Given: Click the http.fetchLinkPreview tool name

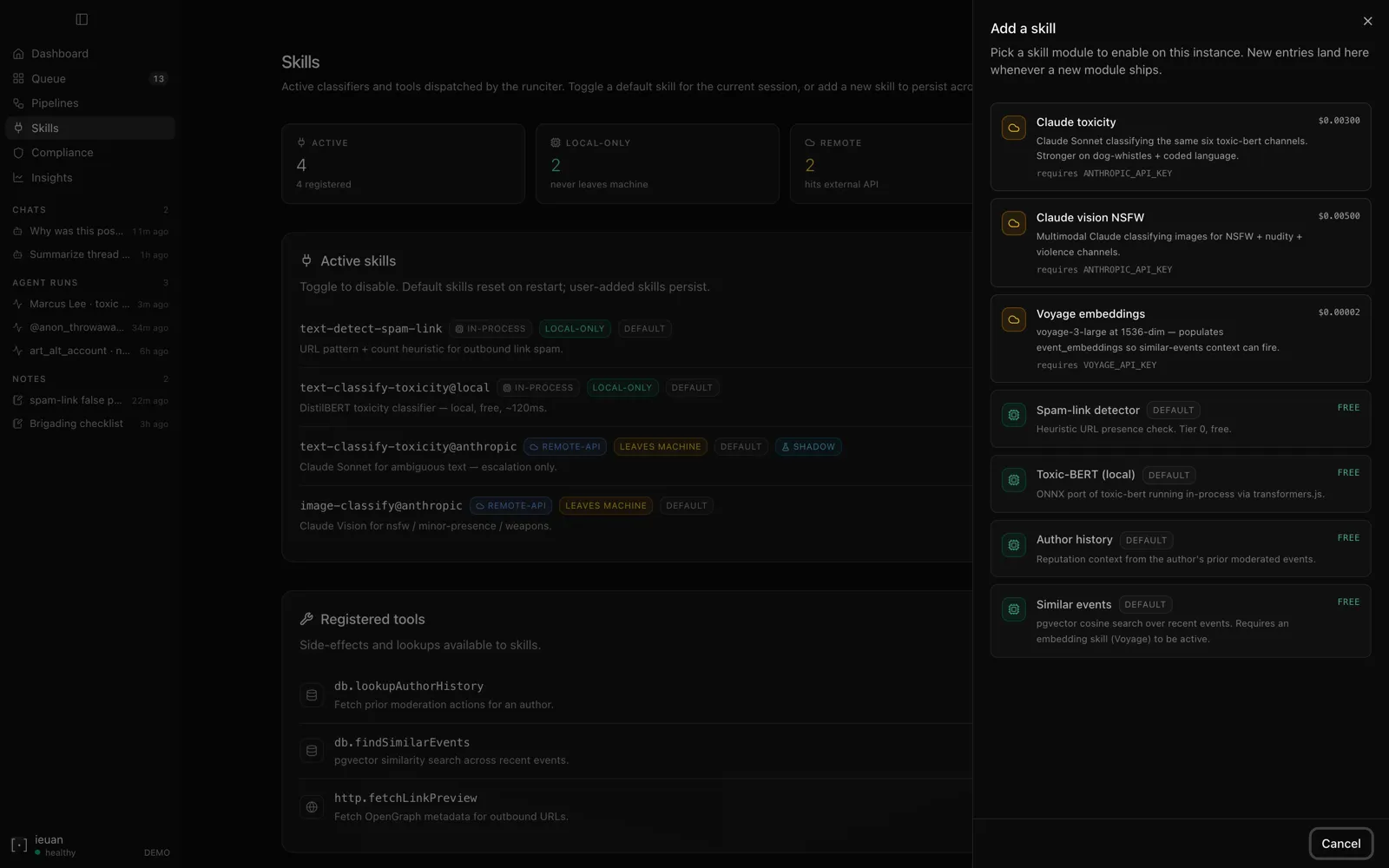Looking at the screenshot, I should 405,798.
